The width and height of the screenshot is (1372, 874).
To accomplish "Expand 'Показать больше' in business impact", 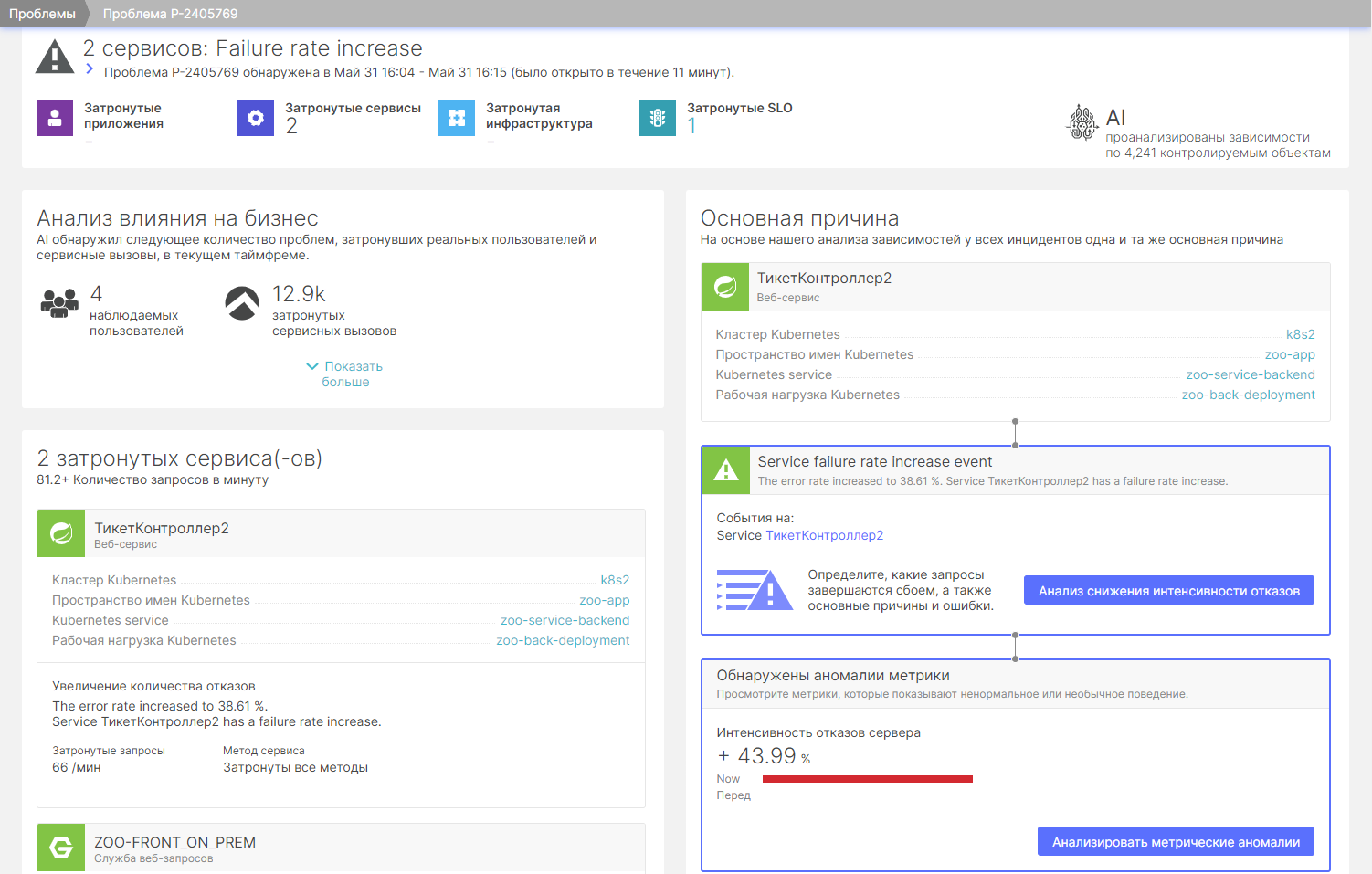I will 345,374.
